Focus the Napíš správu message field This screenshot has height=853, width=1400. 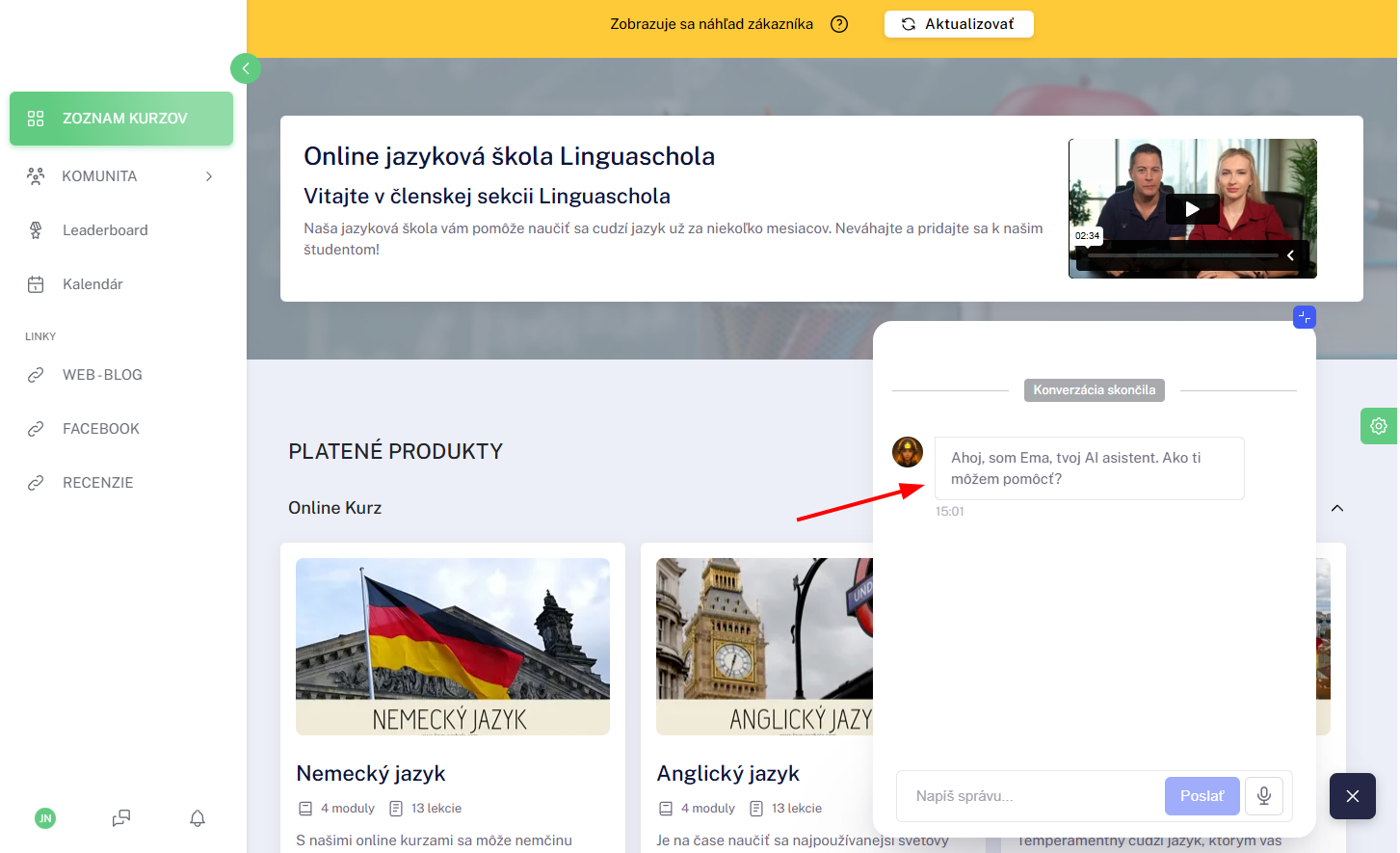1031,796
